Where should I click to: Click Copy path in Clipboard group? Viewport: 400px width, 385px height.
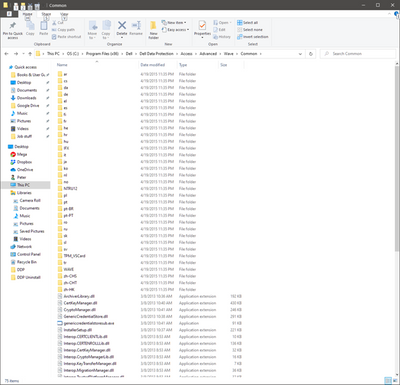click(63, 30)
